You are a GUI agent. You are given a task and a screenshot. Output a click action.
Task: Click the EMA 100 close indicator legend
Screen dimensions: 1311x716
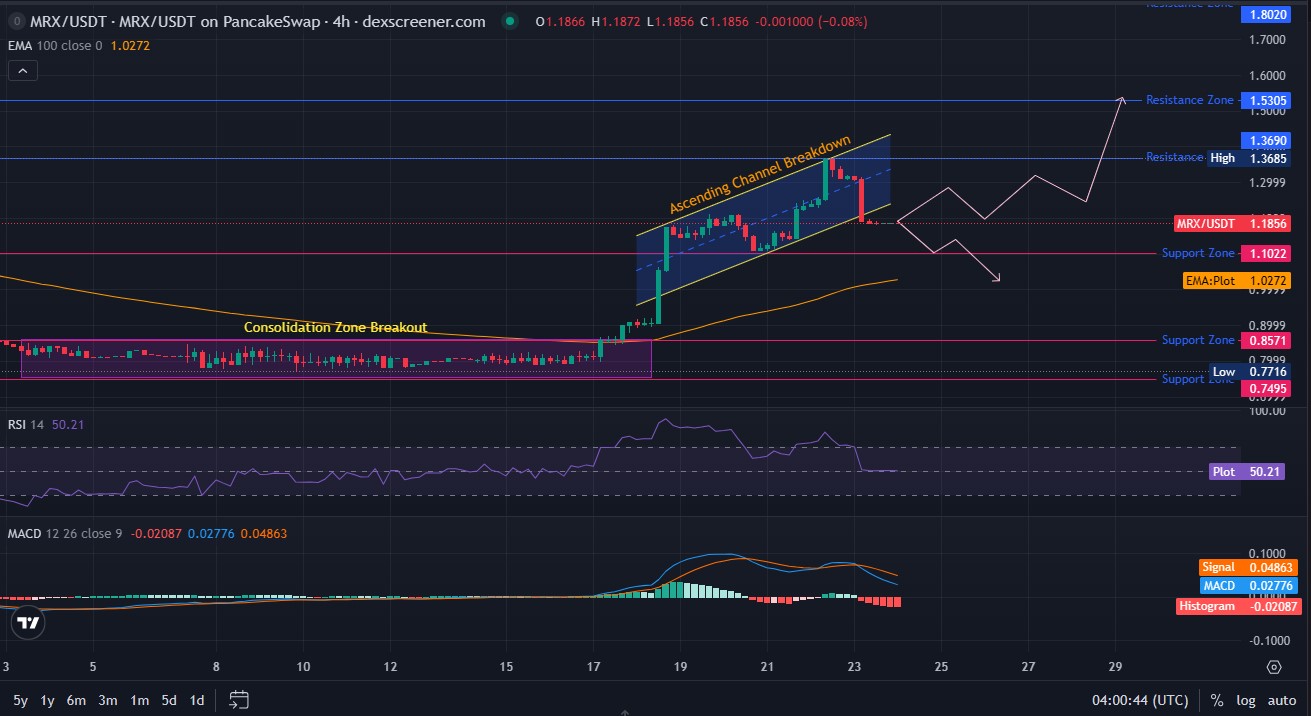pos(78,45)
